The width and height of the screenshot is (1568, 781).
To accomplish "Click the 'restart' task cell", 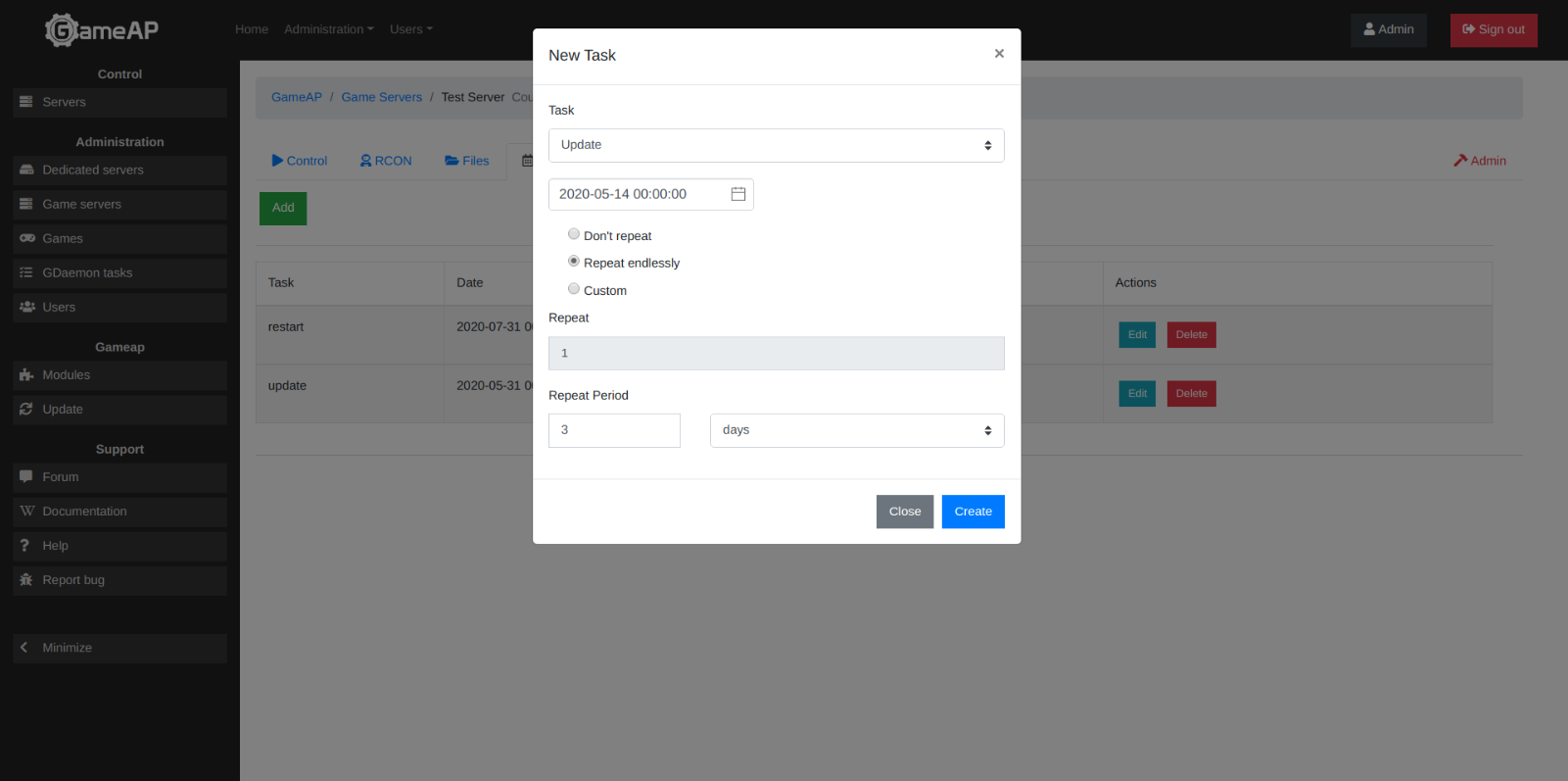I will [350, 335].
